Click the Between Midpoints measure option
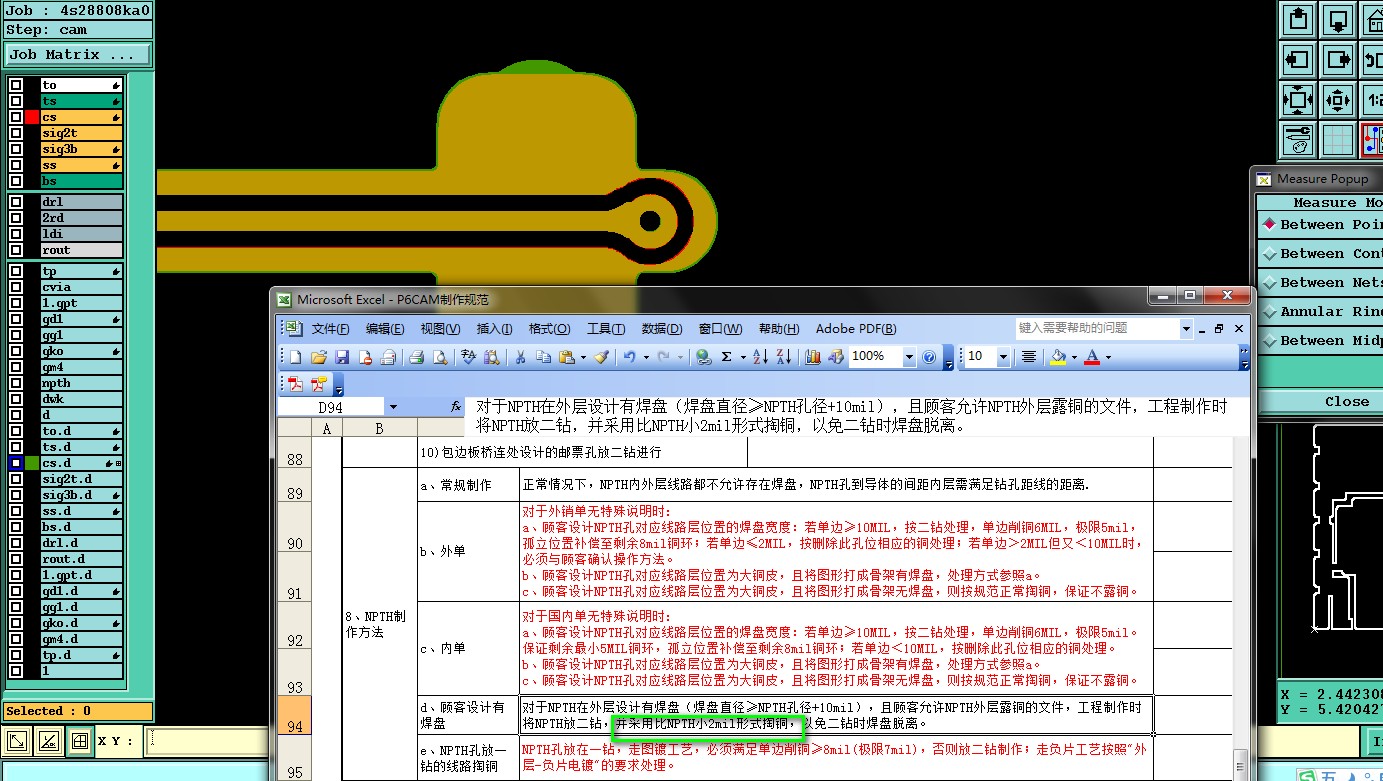 tap(1321, 341)
